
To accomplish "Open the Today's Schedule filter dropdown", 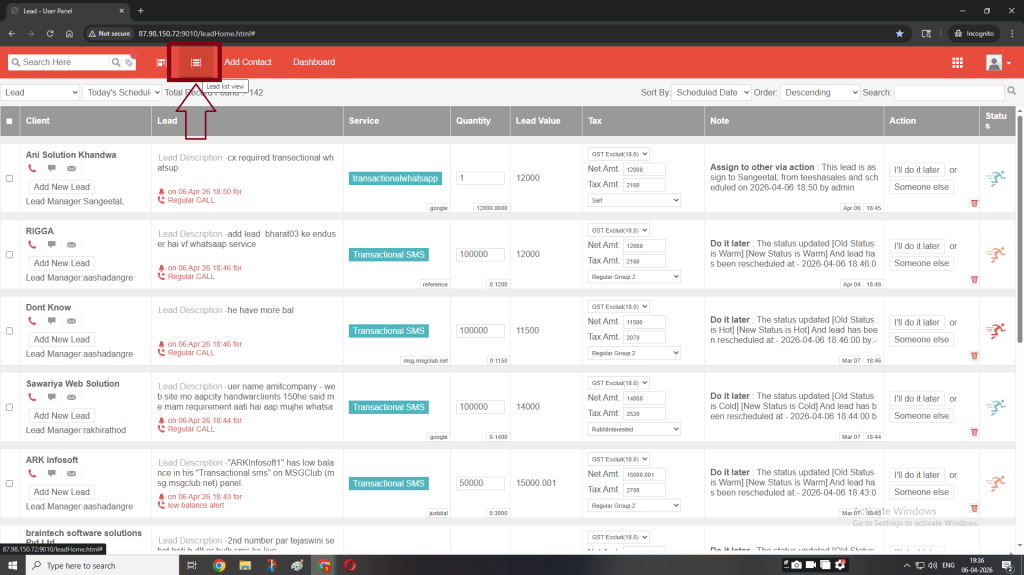I will pos(122,92).
